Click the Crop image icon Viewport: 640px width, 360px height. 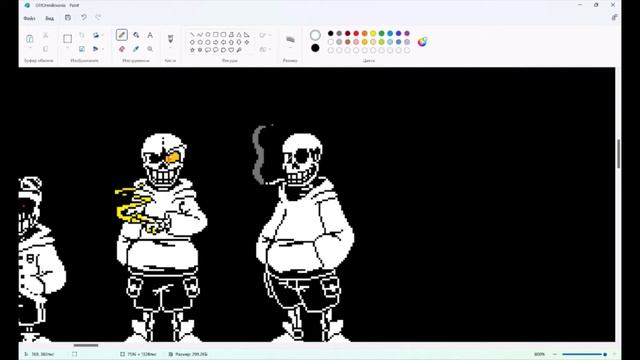click(x=82, y=36)
